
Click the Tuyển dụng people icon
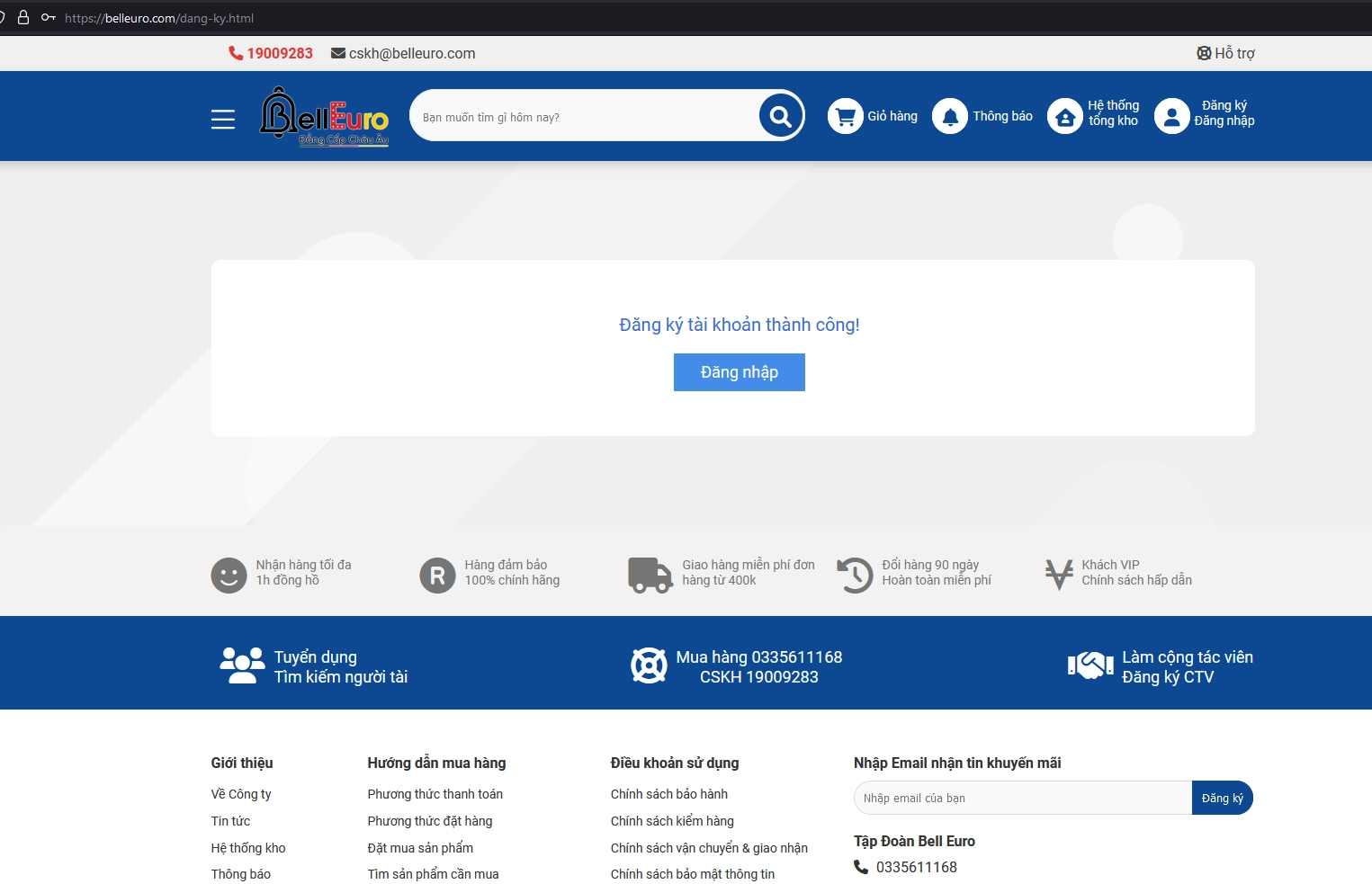tap(242, 665)
